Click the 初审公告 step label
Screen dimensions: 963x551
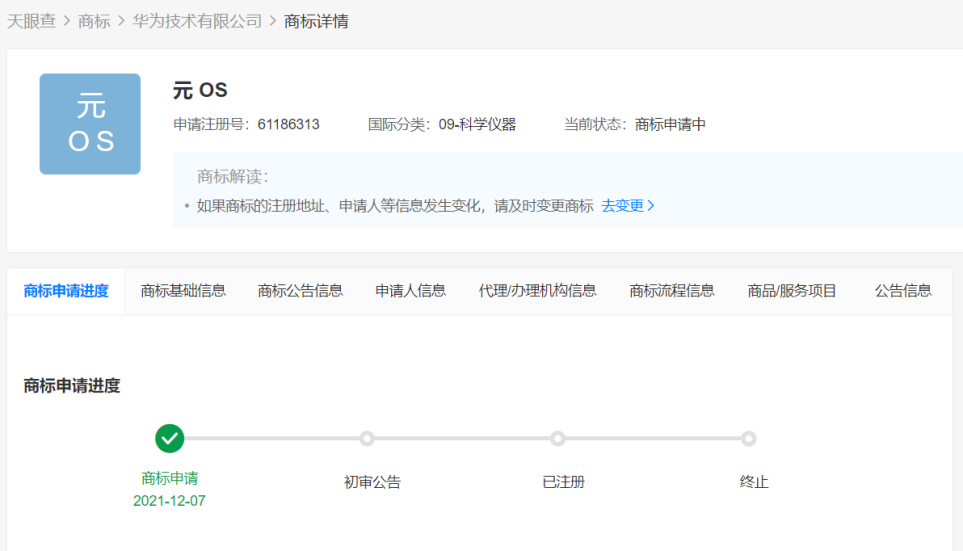click(372, 482)
